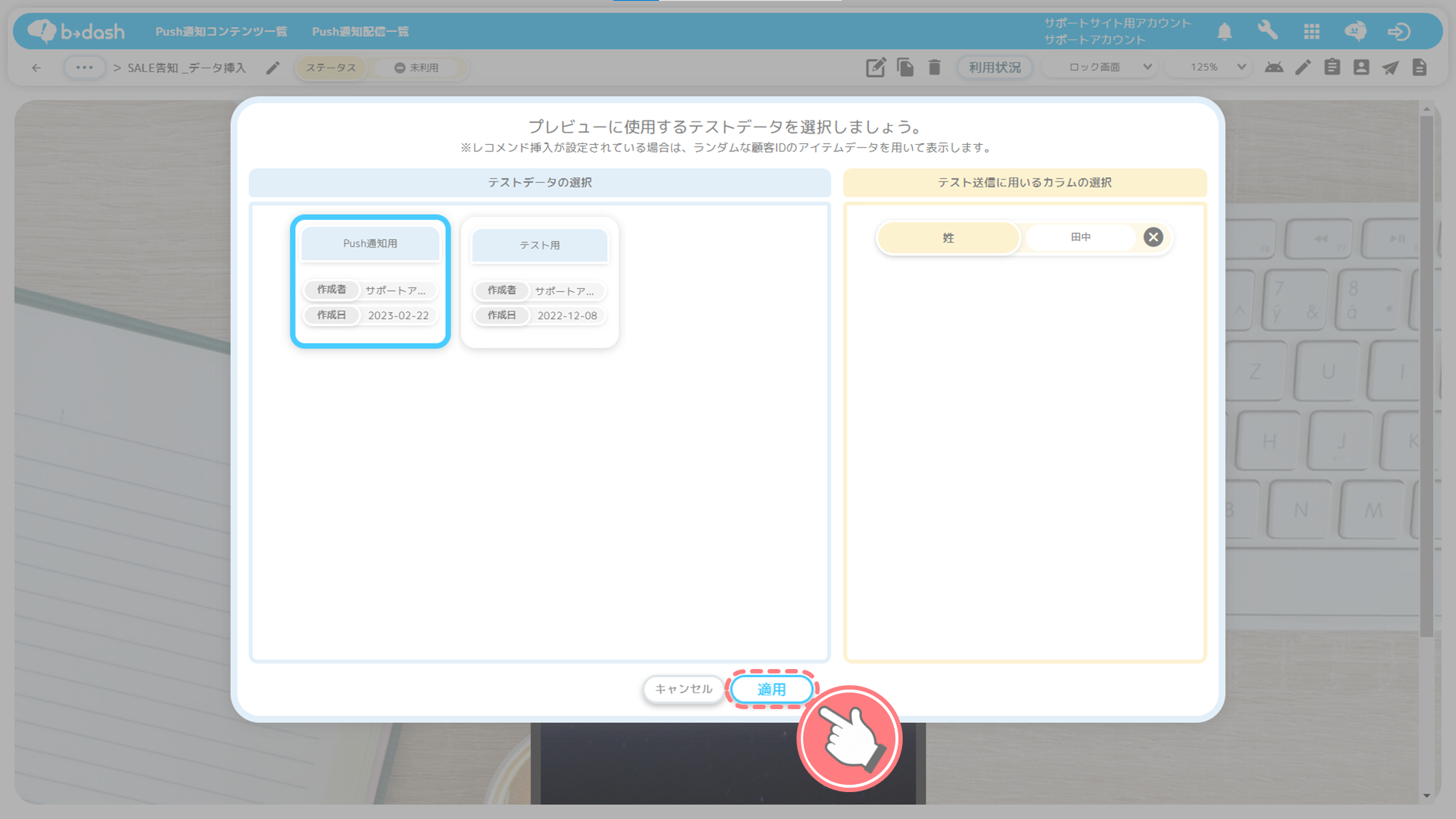Open the wrench settings icon
This screenshot has height=819, width=1456.
1267,31
